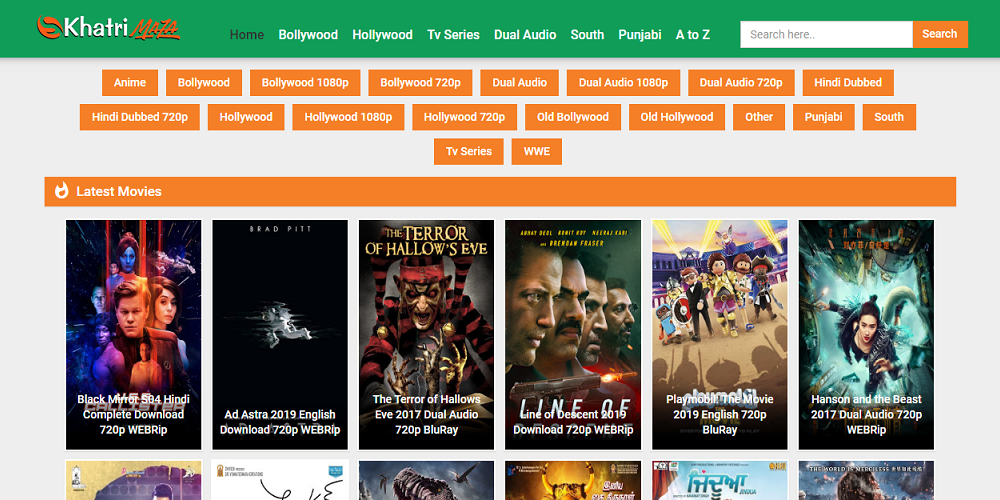Click the orange Search button

tap(940, 34)
